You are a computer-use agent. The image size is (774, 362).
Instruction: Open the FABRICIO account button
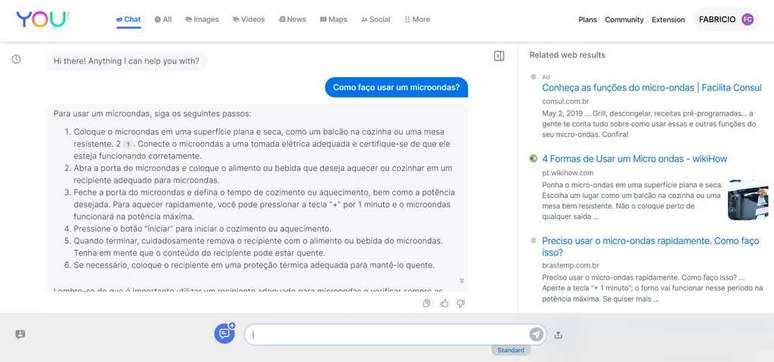pos(726,20)
